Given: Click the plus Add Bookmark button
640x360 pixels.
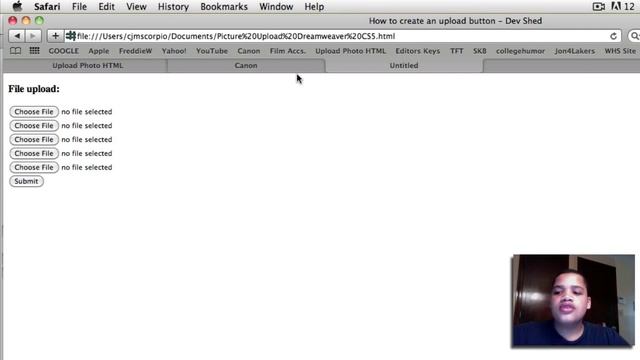Looking at the screenshot, I should tap(56, 36).
